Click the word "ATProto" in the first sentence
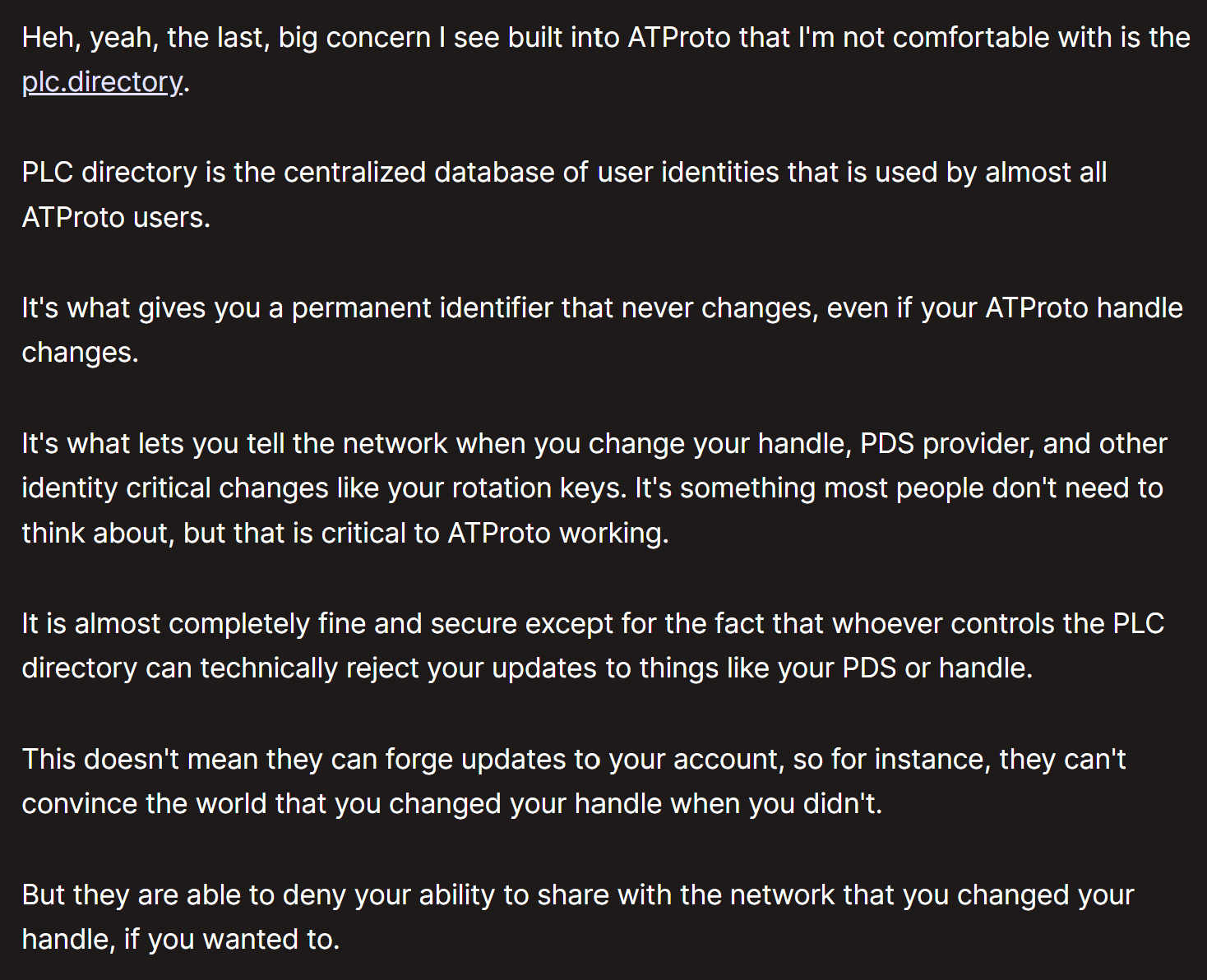 [x=679, y=38]
